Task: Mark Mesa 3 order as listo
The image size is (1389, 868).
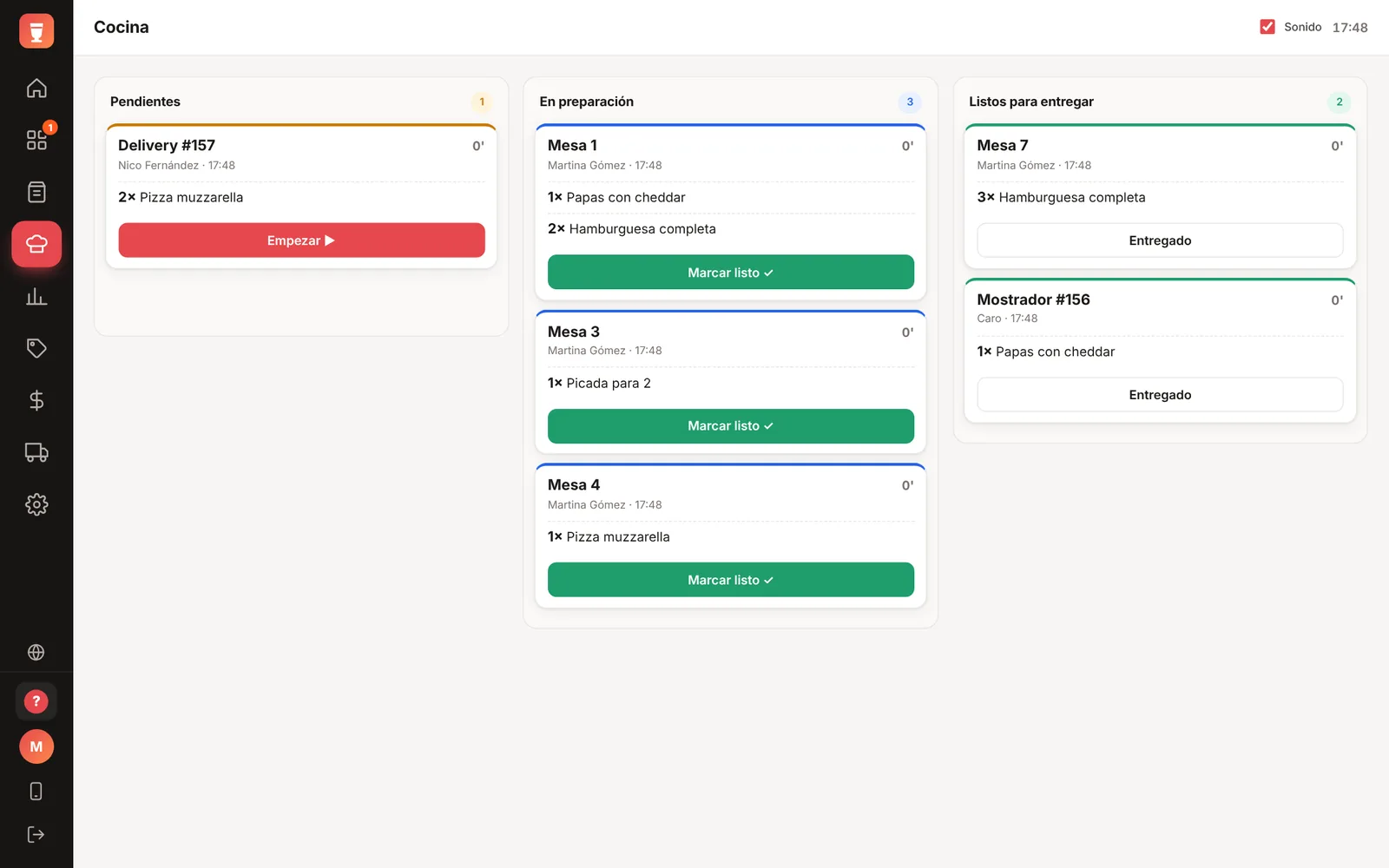Action: 731,426
